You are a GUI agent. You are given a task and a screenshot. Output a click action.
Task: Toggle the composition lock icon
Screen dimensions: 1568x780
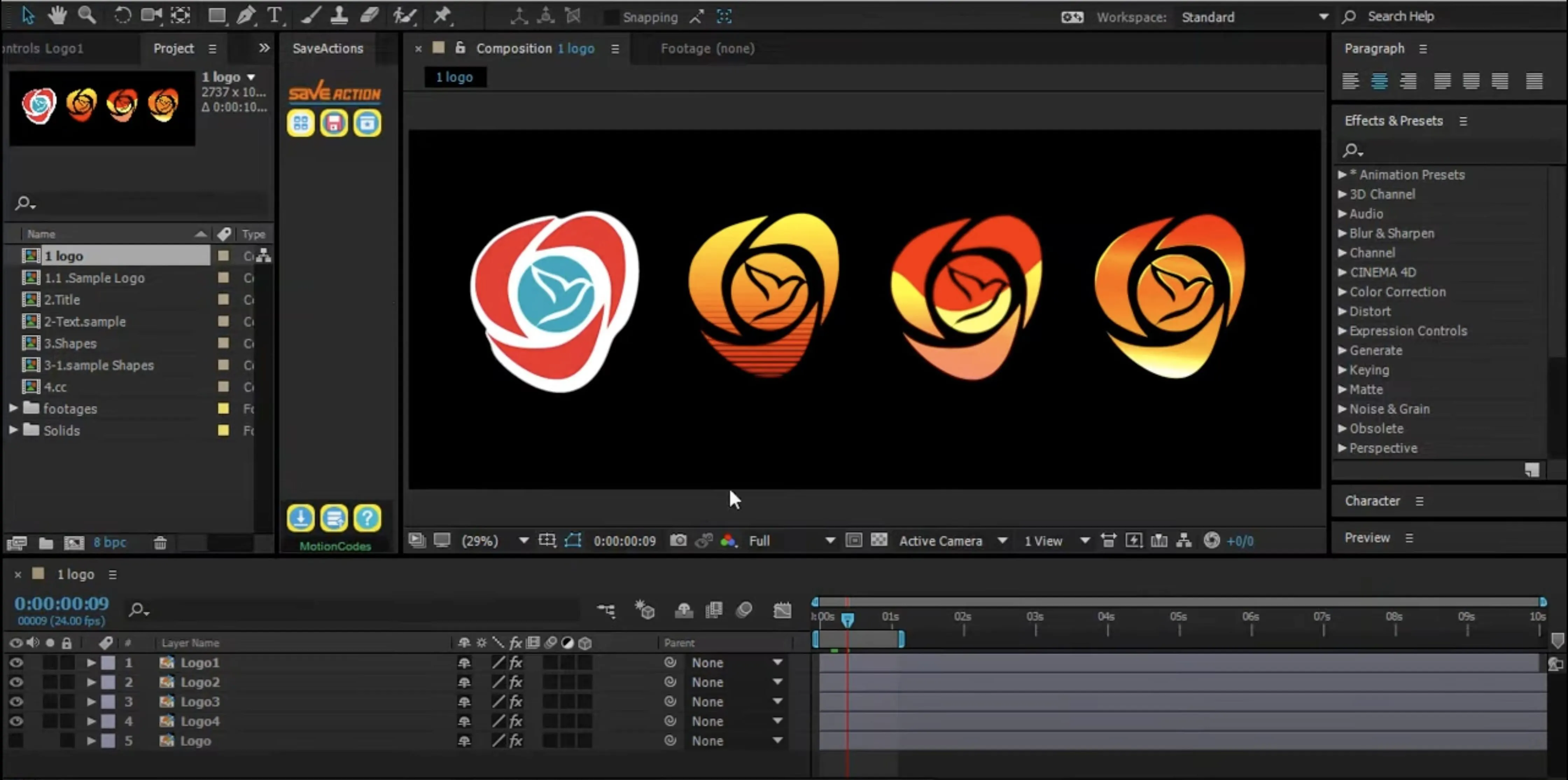coord(461,48)
